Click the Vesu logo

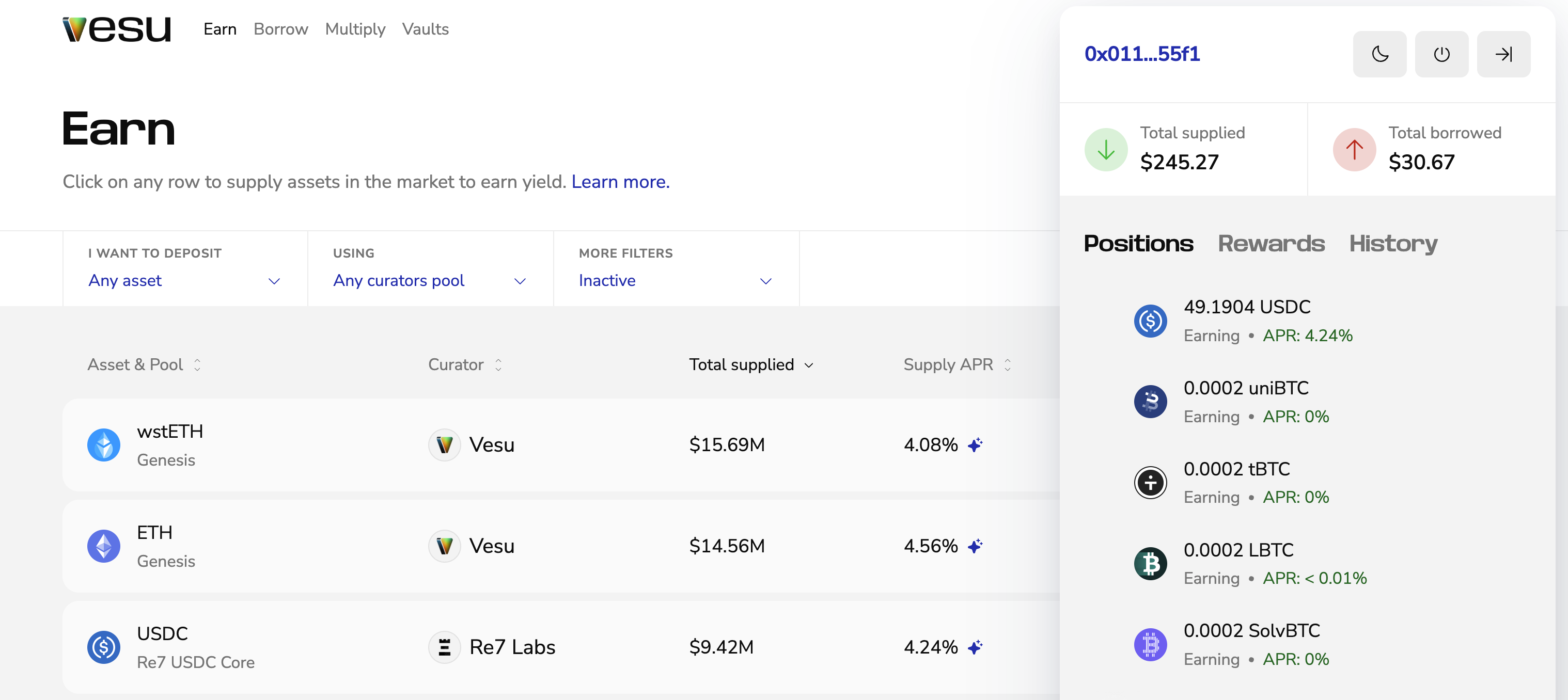click(x=117, y=28)
